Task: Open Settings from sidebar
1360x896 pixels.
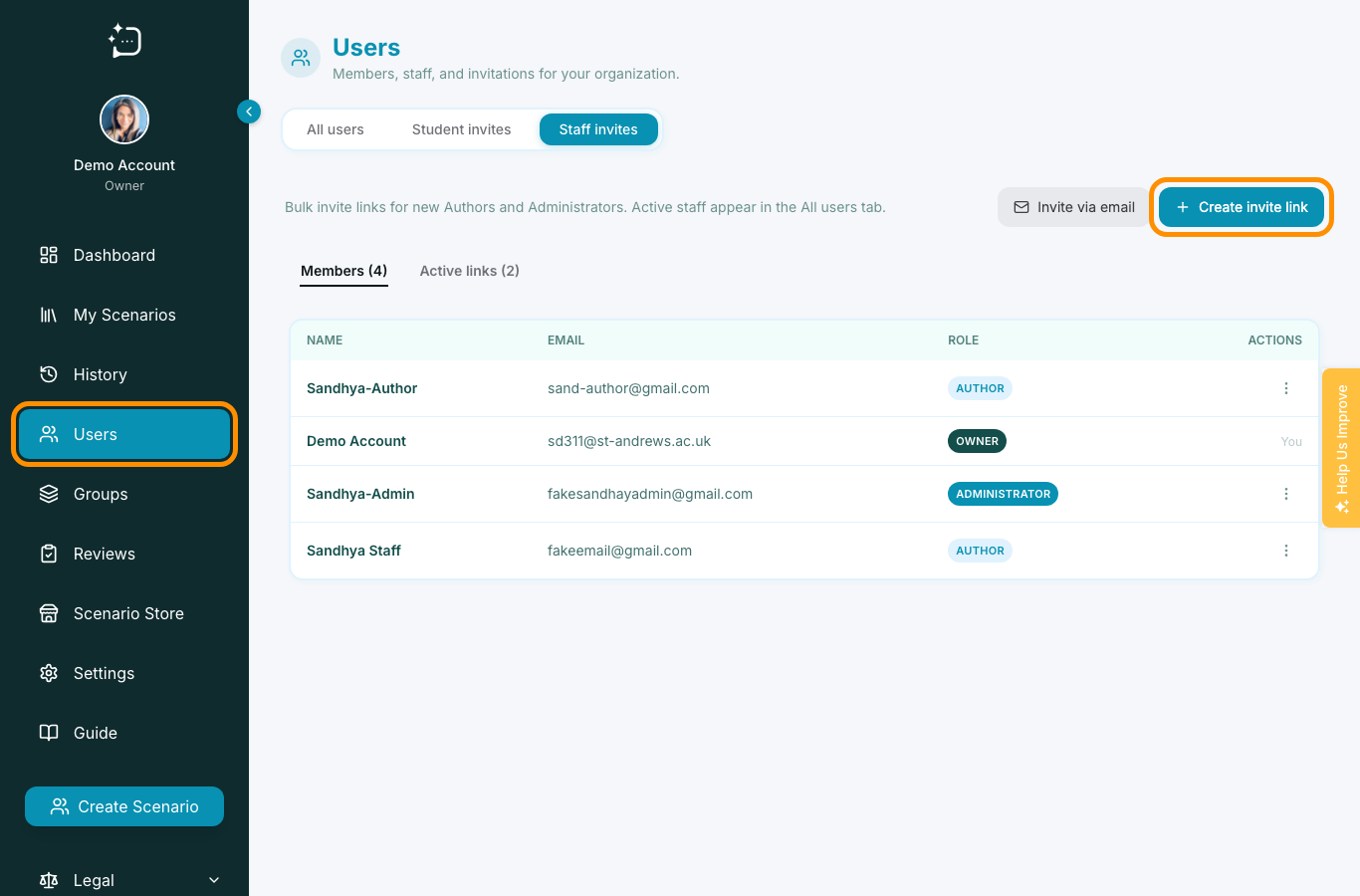Action: point(124,673)
